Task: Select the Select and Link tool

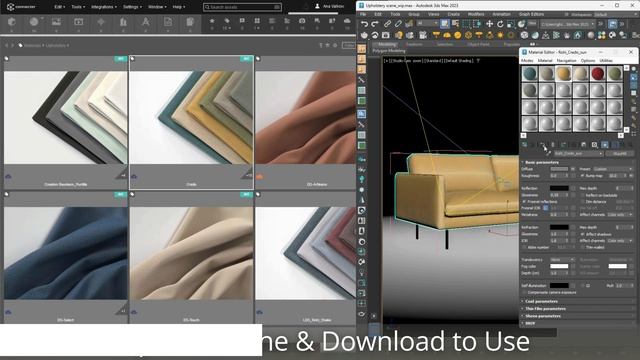Action: click(x=387, y=24)
